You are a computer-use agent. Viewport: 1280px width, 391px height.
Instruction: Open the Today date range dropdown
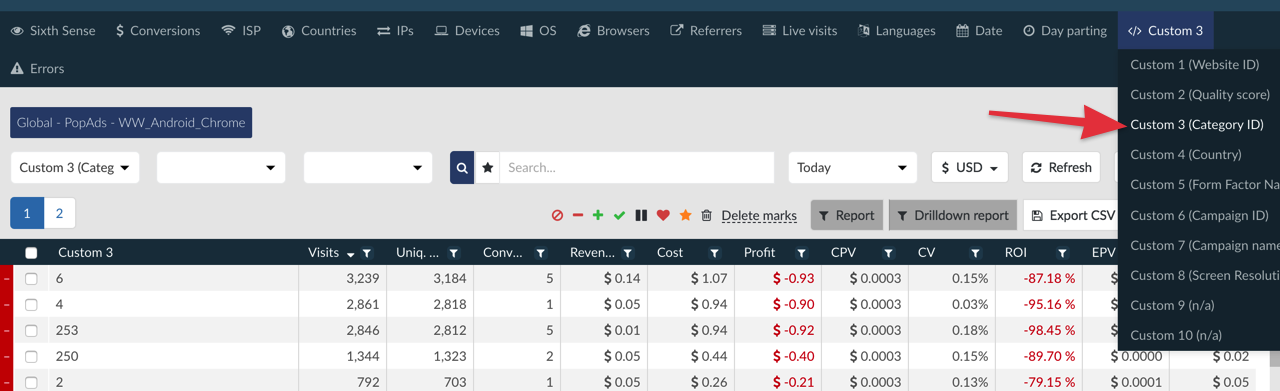tap(852, 168)
